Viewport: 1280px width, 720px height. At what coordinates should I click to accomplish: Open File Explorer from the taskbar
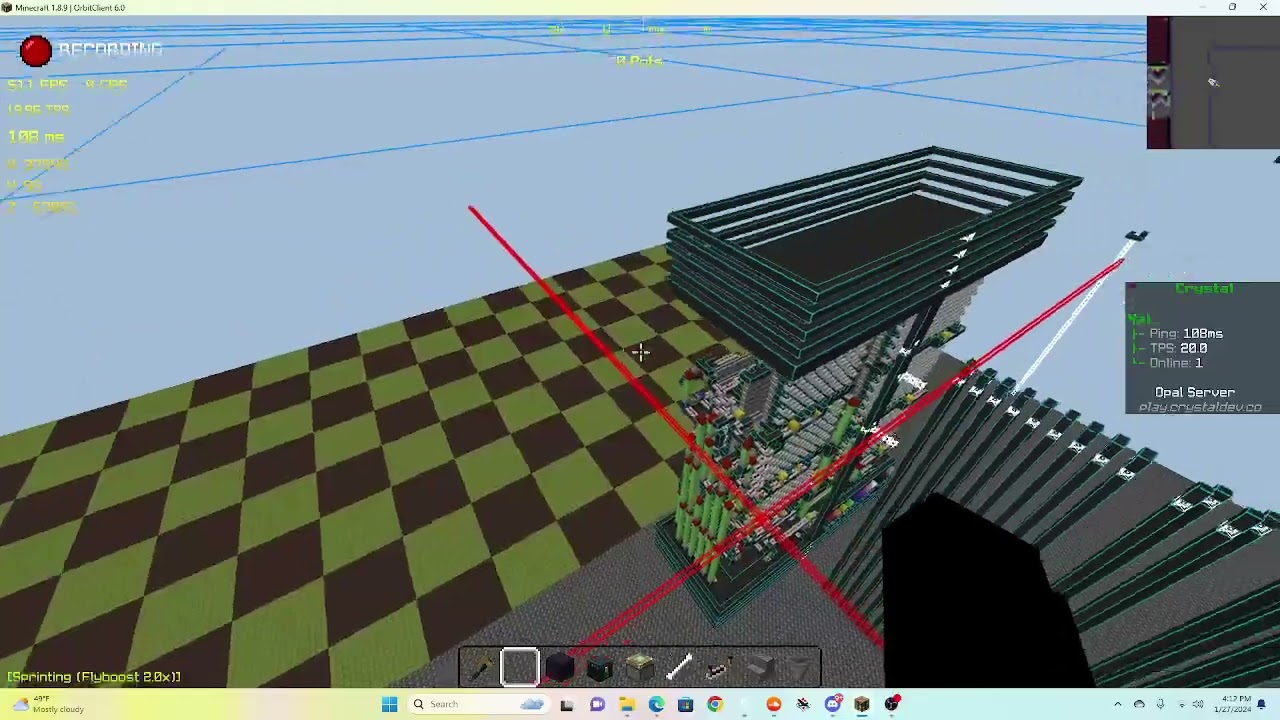[626, 704]
